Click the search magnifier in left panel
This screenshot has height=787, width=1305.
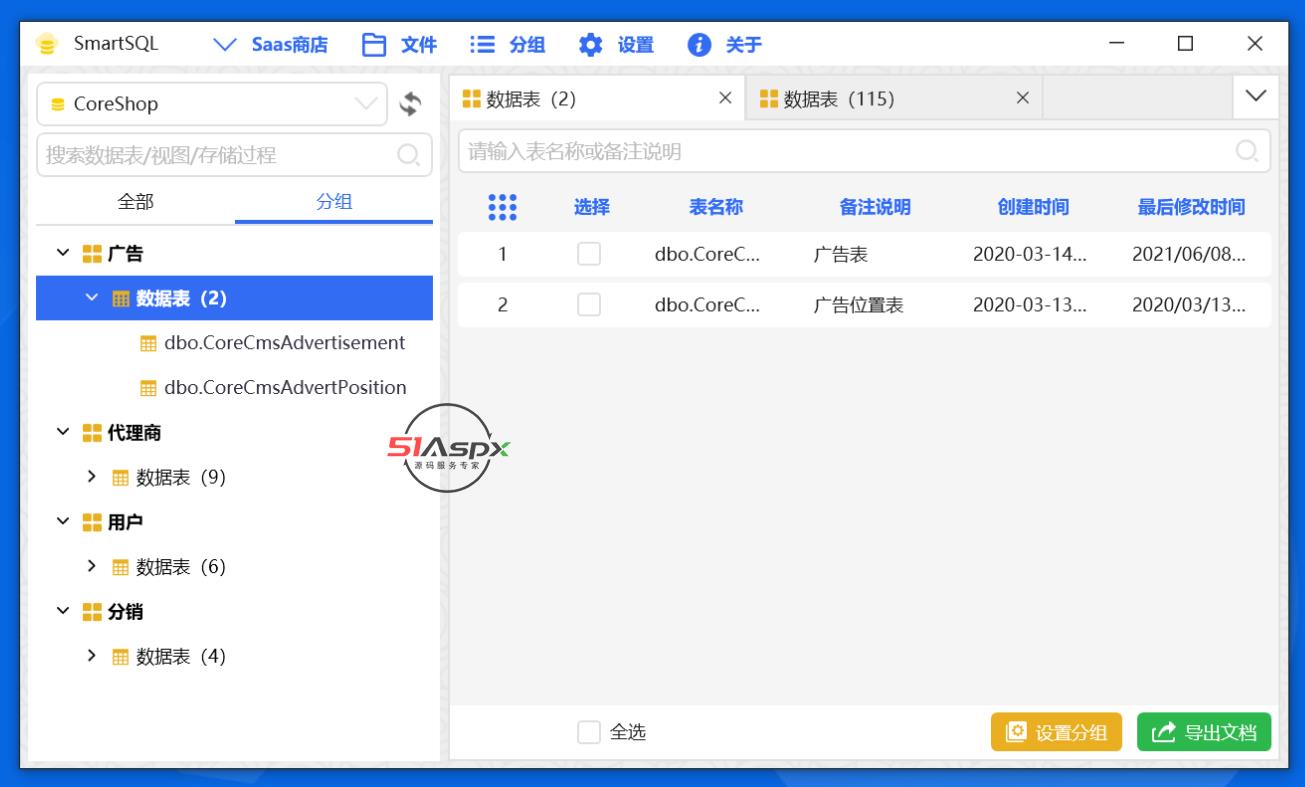coord(408,155)
